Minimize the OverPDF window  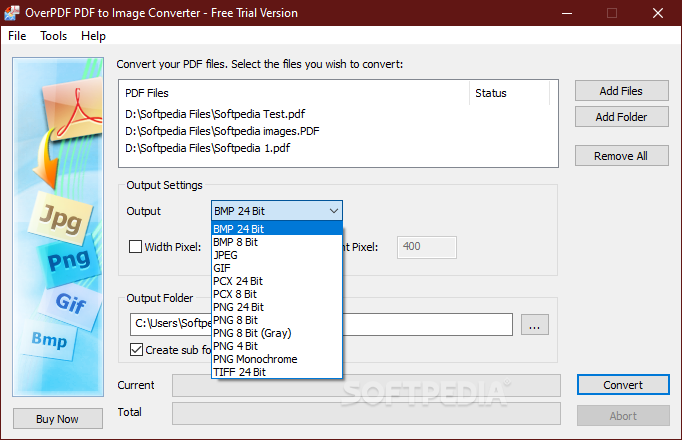pyautogui.click(x=567, y=13)
